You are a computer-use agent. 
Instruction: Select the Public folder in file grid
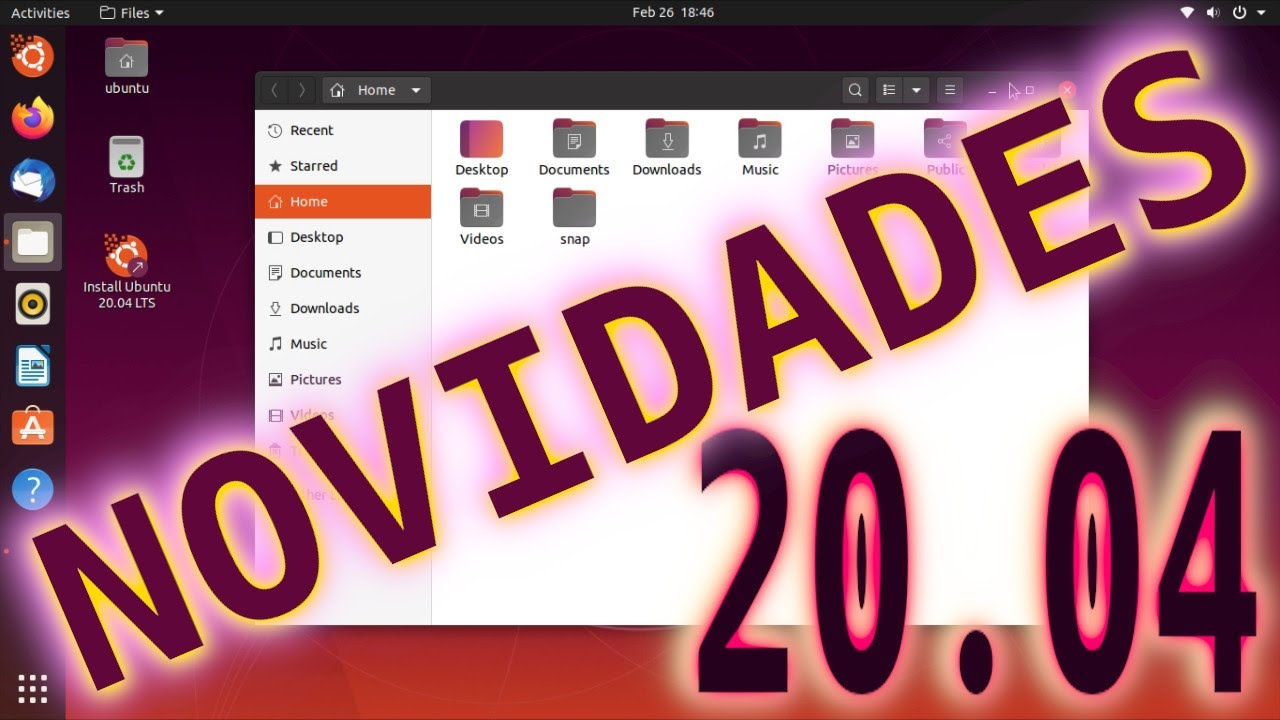pyautogui.click(x=945, y=148)
